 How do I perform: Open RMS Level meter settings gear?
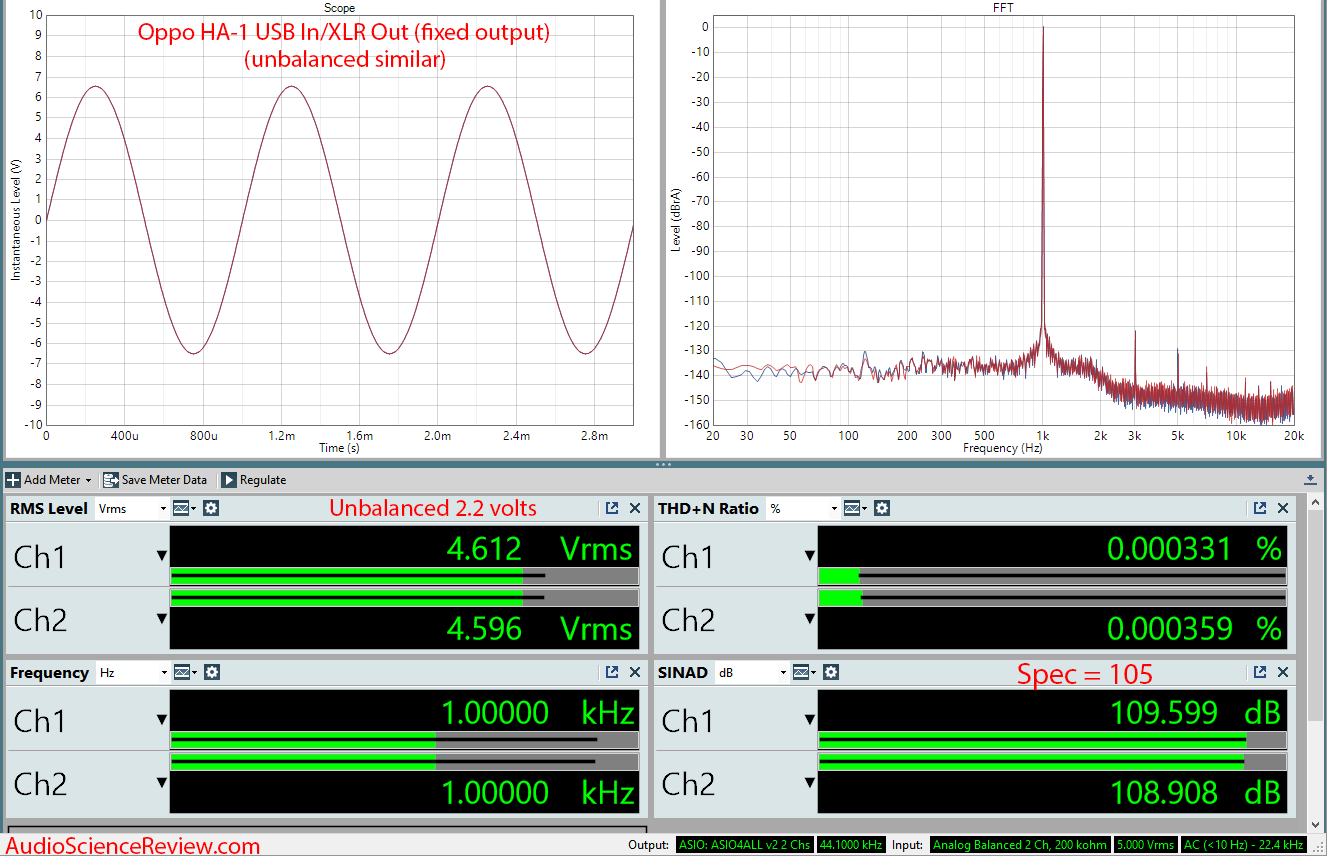coord(211,508)
